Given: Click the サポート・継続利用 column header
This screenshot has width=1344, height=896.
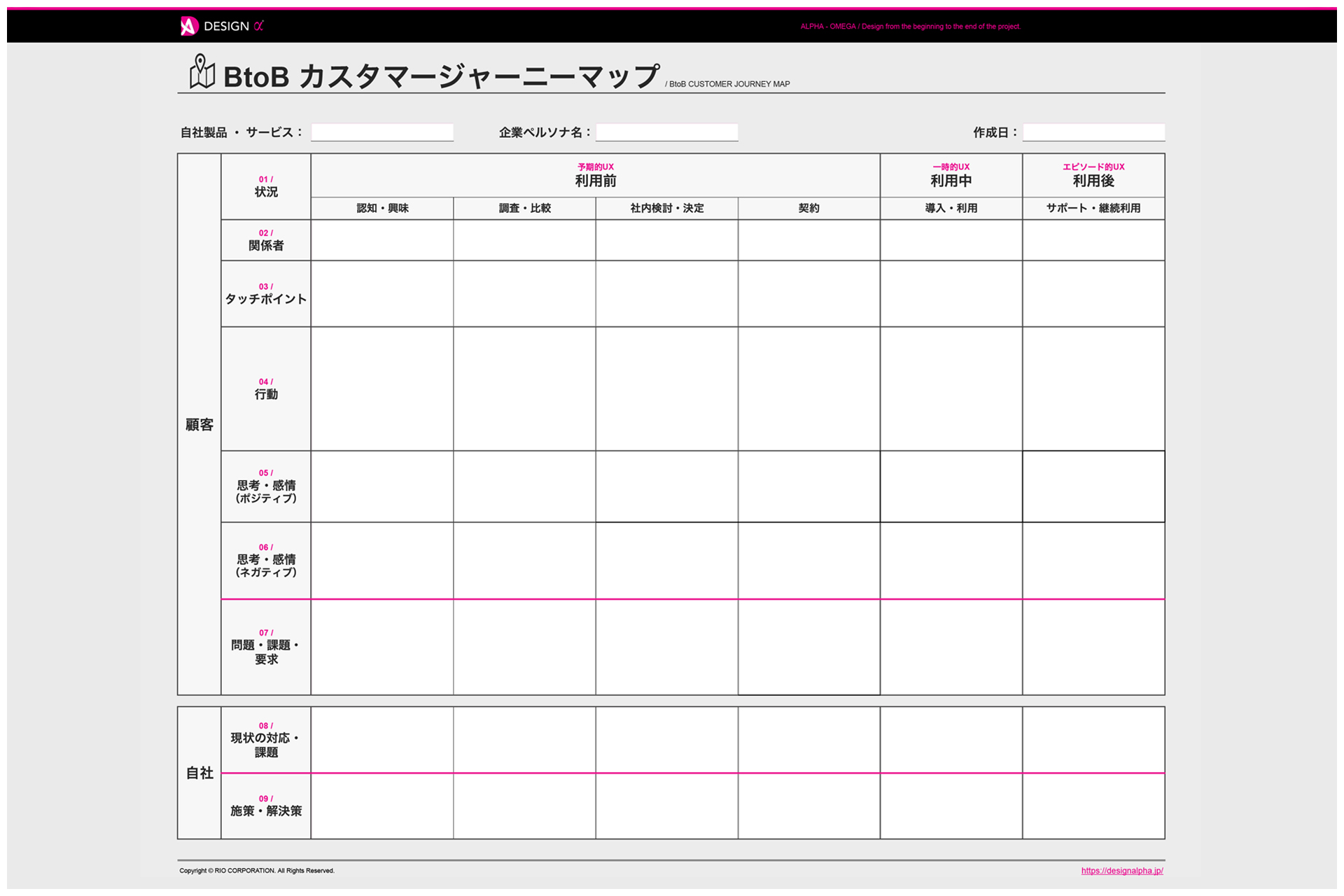Looking at the screenshot, I should click(1093, 208).
